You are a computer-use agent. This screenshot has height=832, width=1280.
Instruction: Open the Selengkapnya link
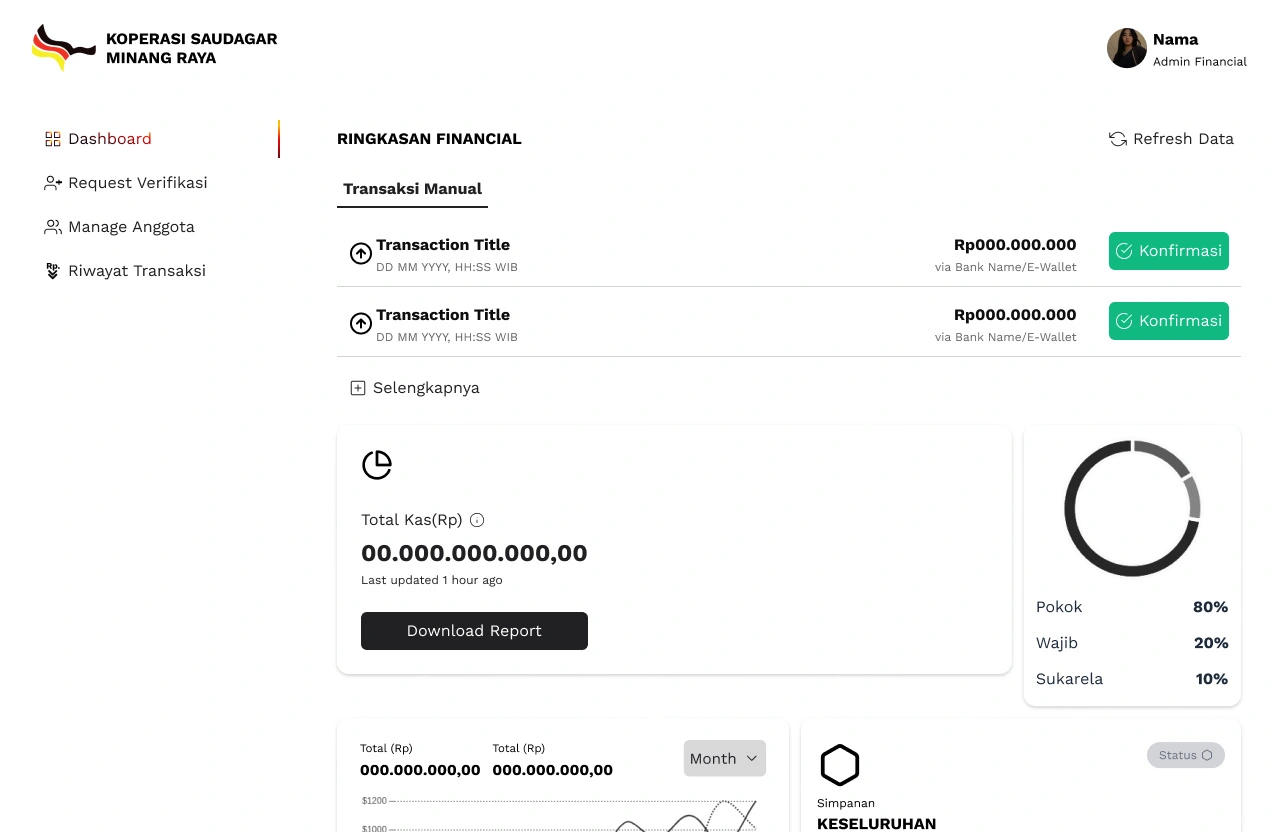click(x=426, y=388)
